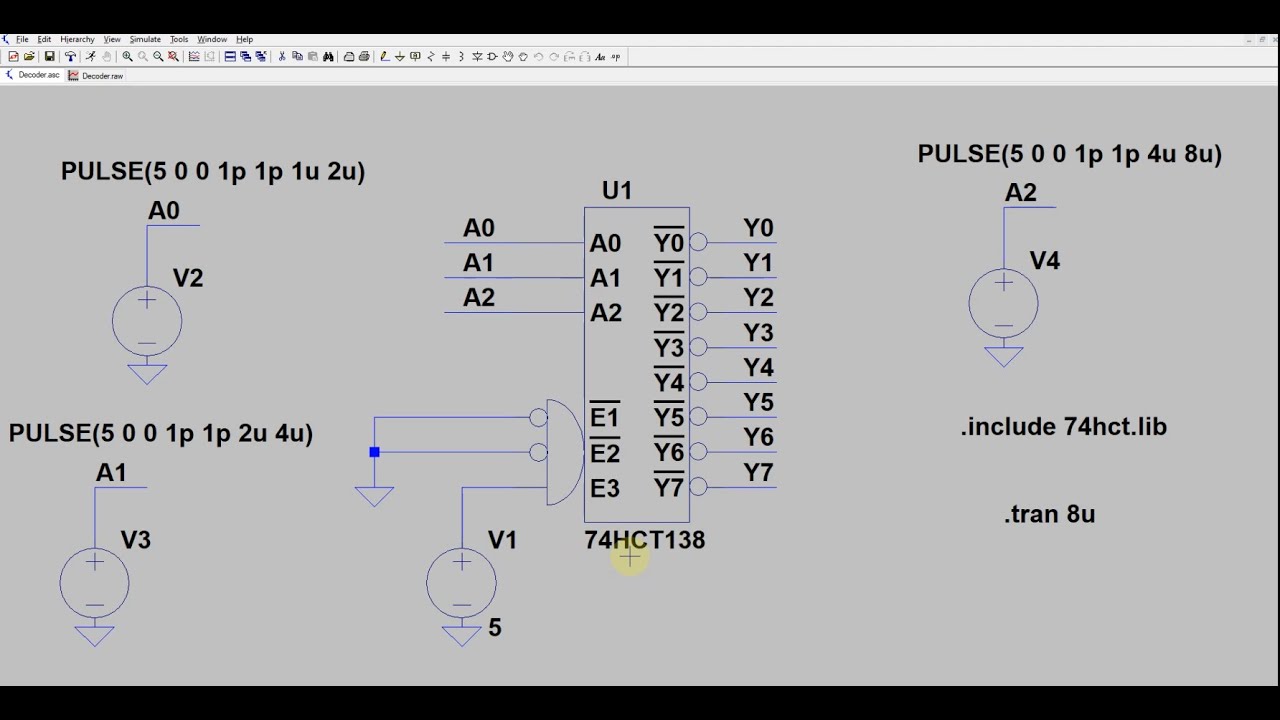Screen dimensions: 1280x720
Task: Click the Y0 output net label
Action: point(758,228)
